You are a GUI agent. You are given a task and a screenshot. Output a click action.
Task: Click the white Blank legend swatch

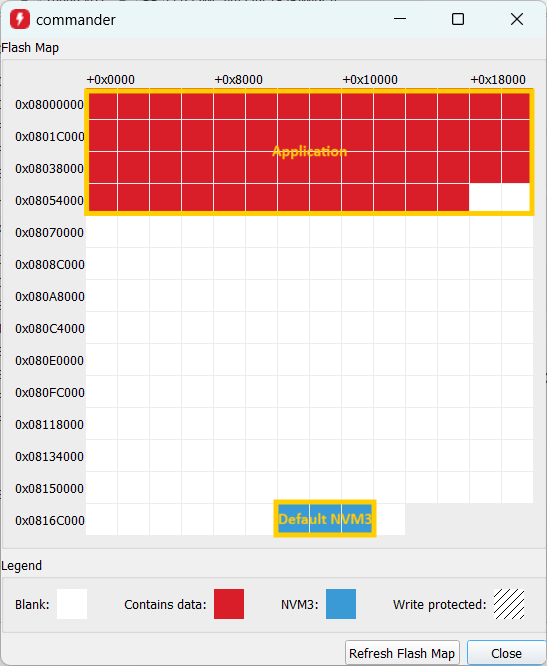tap(72, 604)
